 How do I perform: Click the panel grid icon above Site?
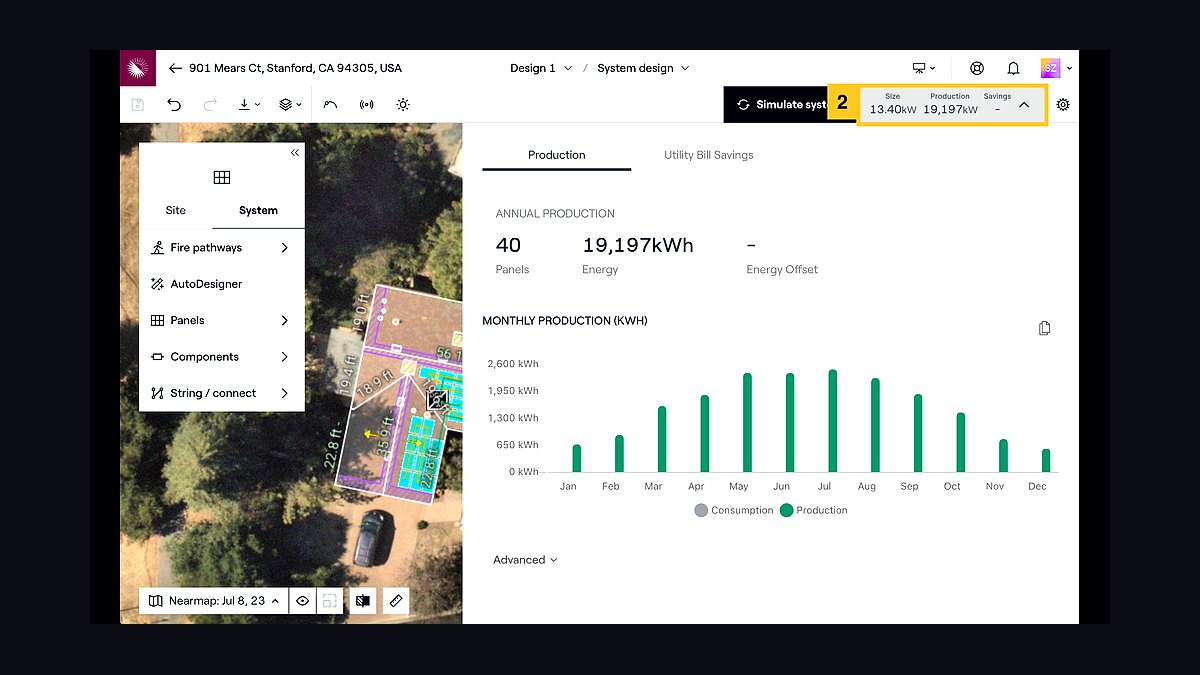pyautogui.click(x=222, y=177)
